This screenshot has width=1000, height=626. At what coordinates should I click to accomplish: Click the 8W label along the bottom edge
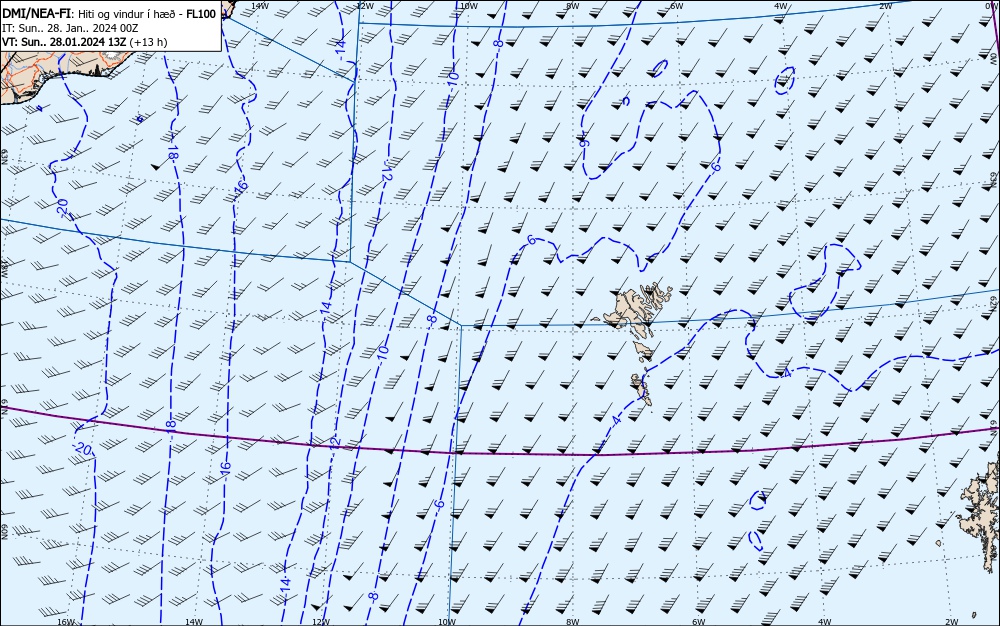pyautogui.click(x=573, y=622)
